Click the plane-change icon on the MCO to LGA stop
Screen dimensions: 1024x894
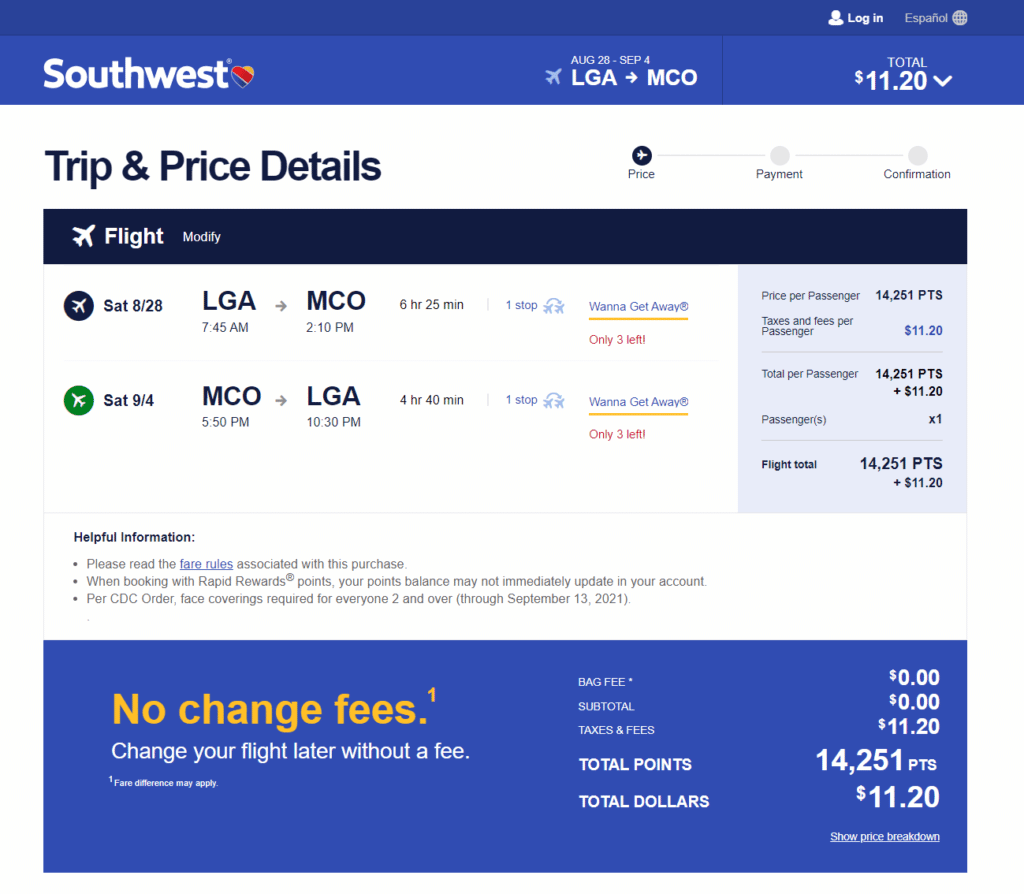coord(554,400)
